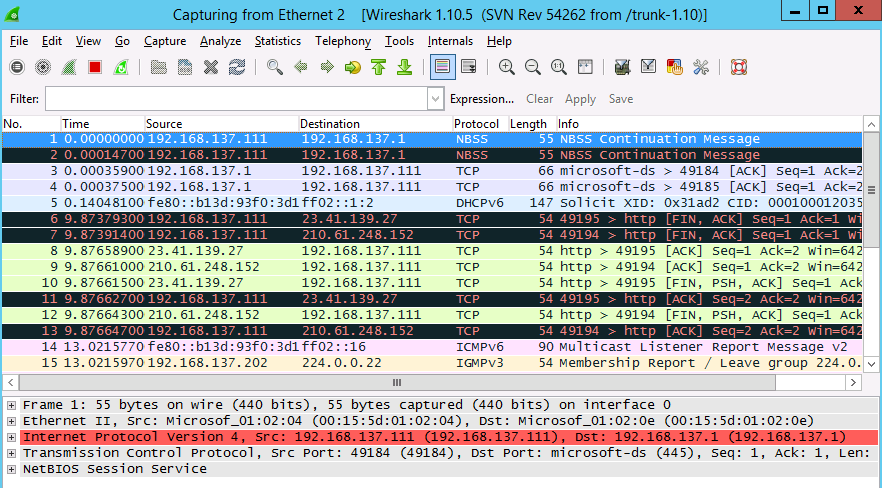Open the Go menu
This screenshot has width=882, height=488.
(122, 41)
